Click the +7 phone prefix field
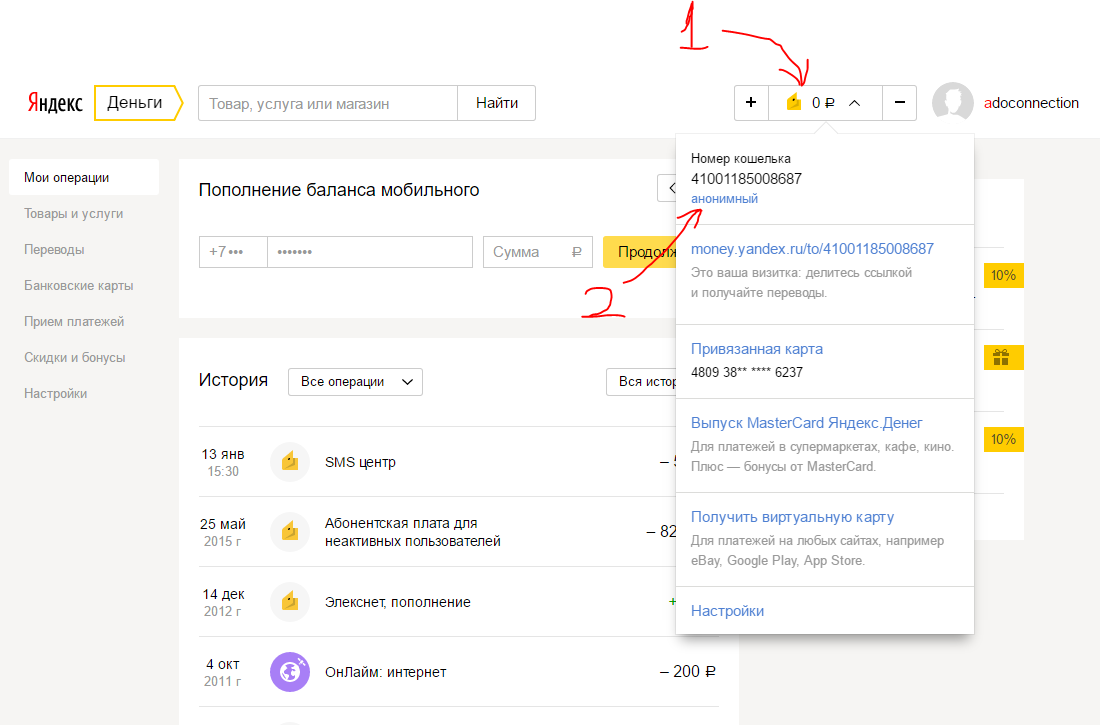Image resolution: width=1100 pixels, height=725 pixels. coord(233,252)
